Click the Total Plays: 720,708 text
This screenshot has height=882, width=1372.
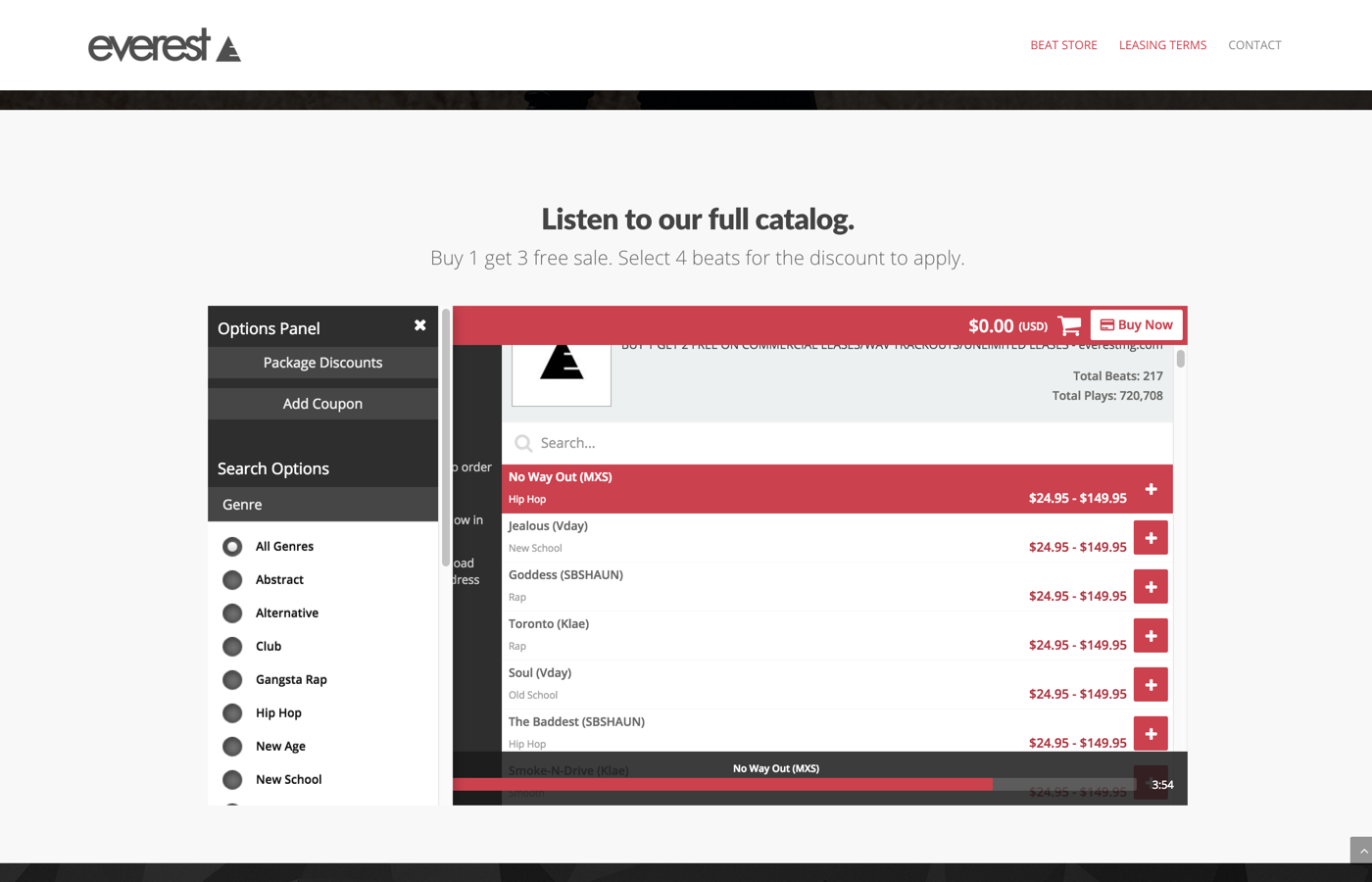1107,396
